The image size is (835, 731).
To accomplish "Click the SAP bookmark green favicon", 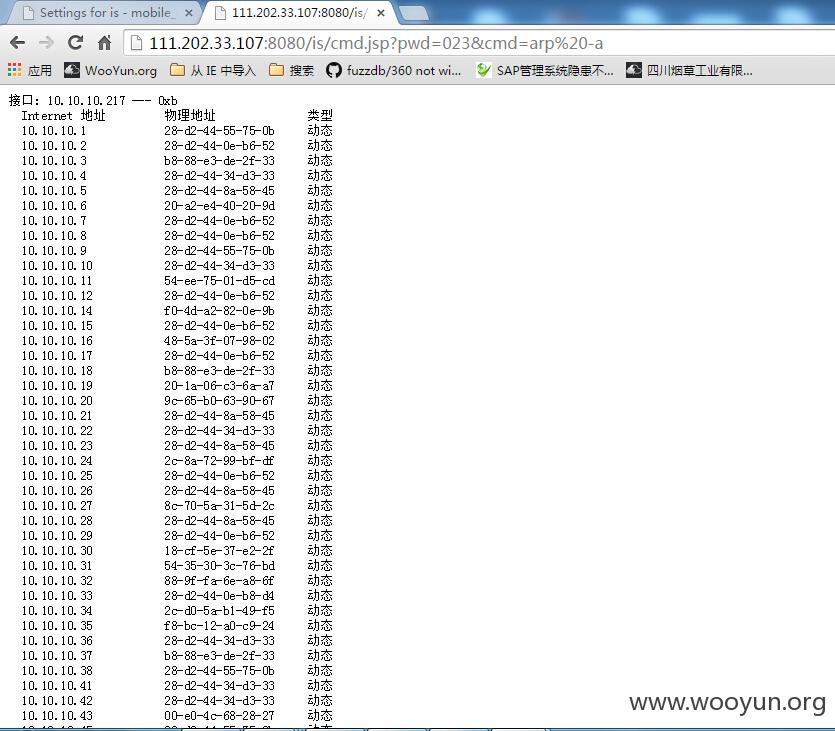I will pyautogui.click(x=484, y=70).
